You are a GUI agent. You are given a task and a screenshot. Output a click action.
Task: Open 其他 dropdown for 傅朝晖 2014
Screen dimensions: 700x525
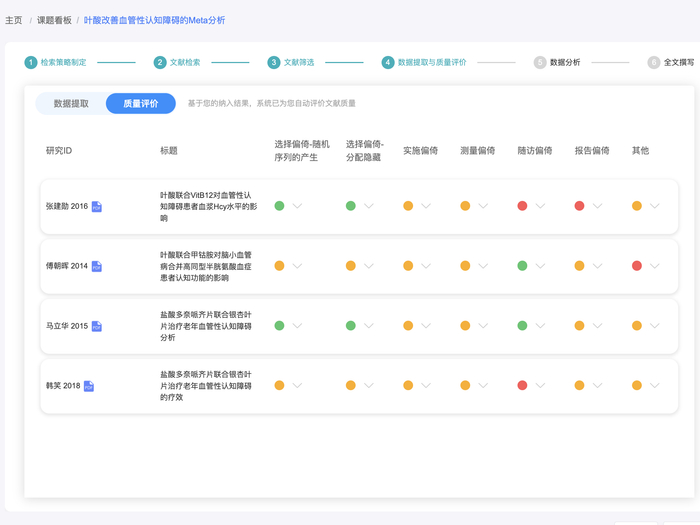click(655, 266)
